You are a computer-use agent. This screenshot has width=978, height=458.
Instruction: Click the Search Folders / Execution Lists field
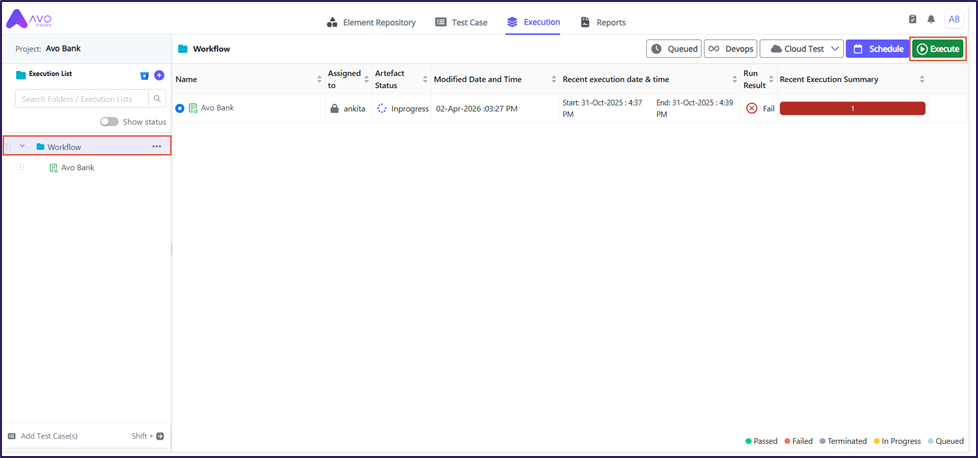tap(82, 98)
